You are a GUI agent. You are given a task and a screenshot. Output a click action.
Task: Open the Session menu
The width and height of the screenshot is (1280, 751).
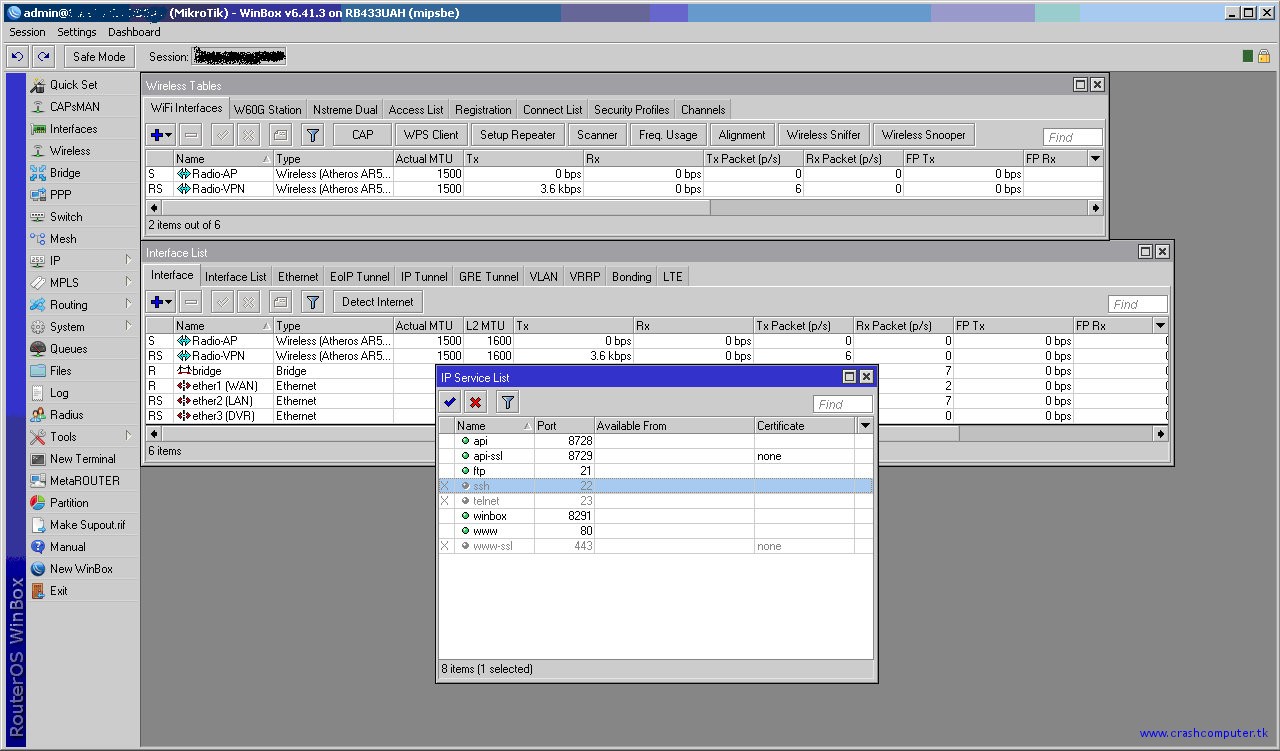(27, 32)
